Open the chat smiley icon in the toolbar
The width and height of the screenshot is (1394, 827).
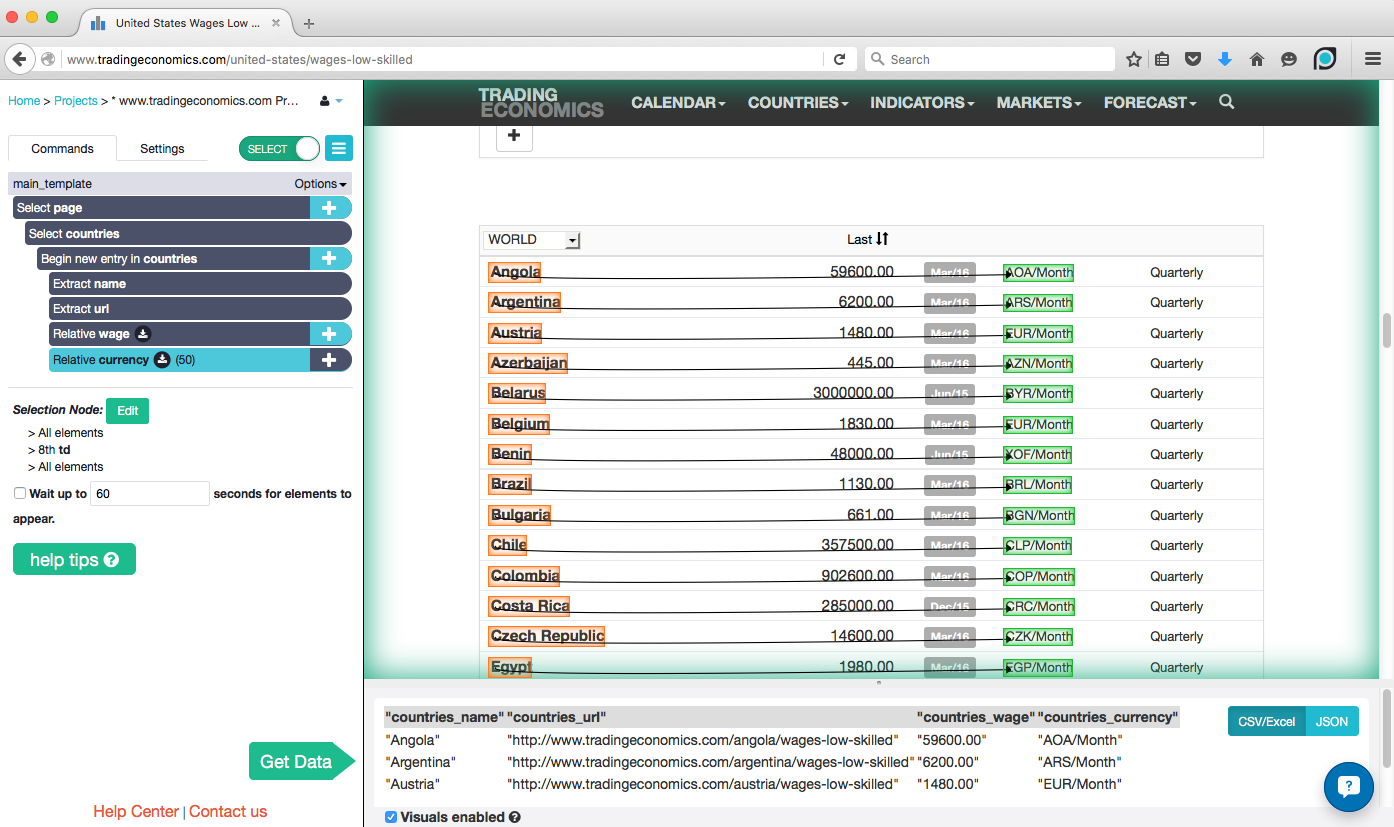(1289, 59)
